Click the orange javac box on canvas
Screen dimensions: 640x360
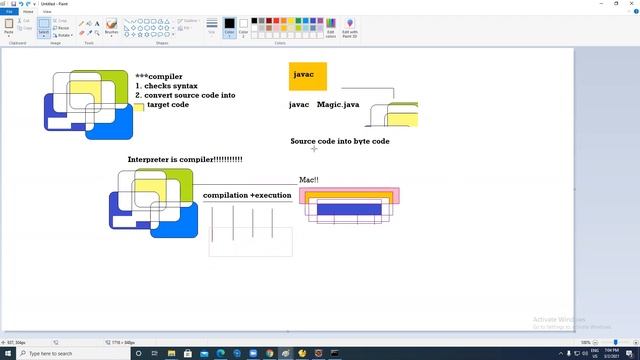click(x=308, y=76)
